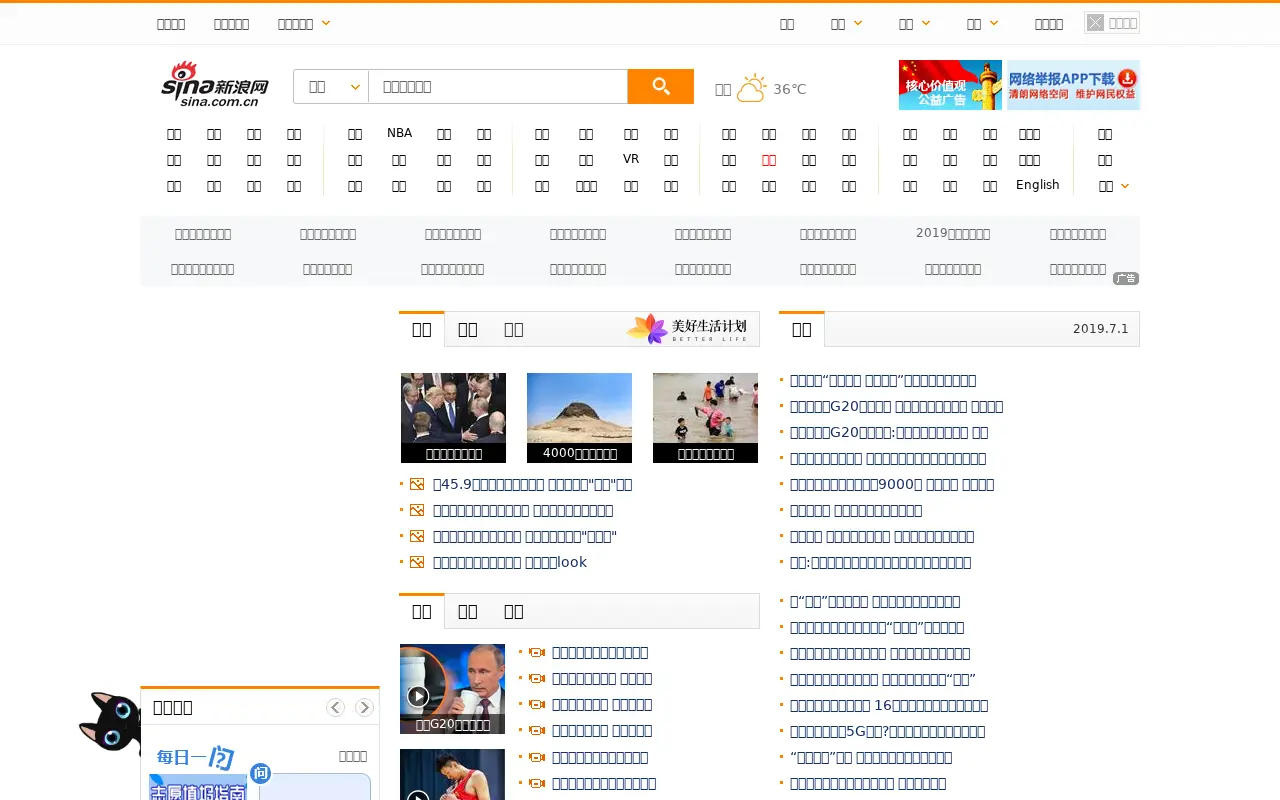Open the desert mound photo captioned 4000
The image size is (1280, 800).
pos(579,408)
